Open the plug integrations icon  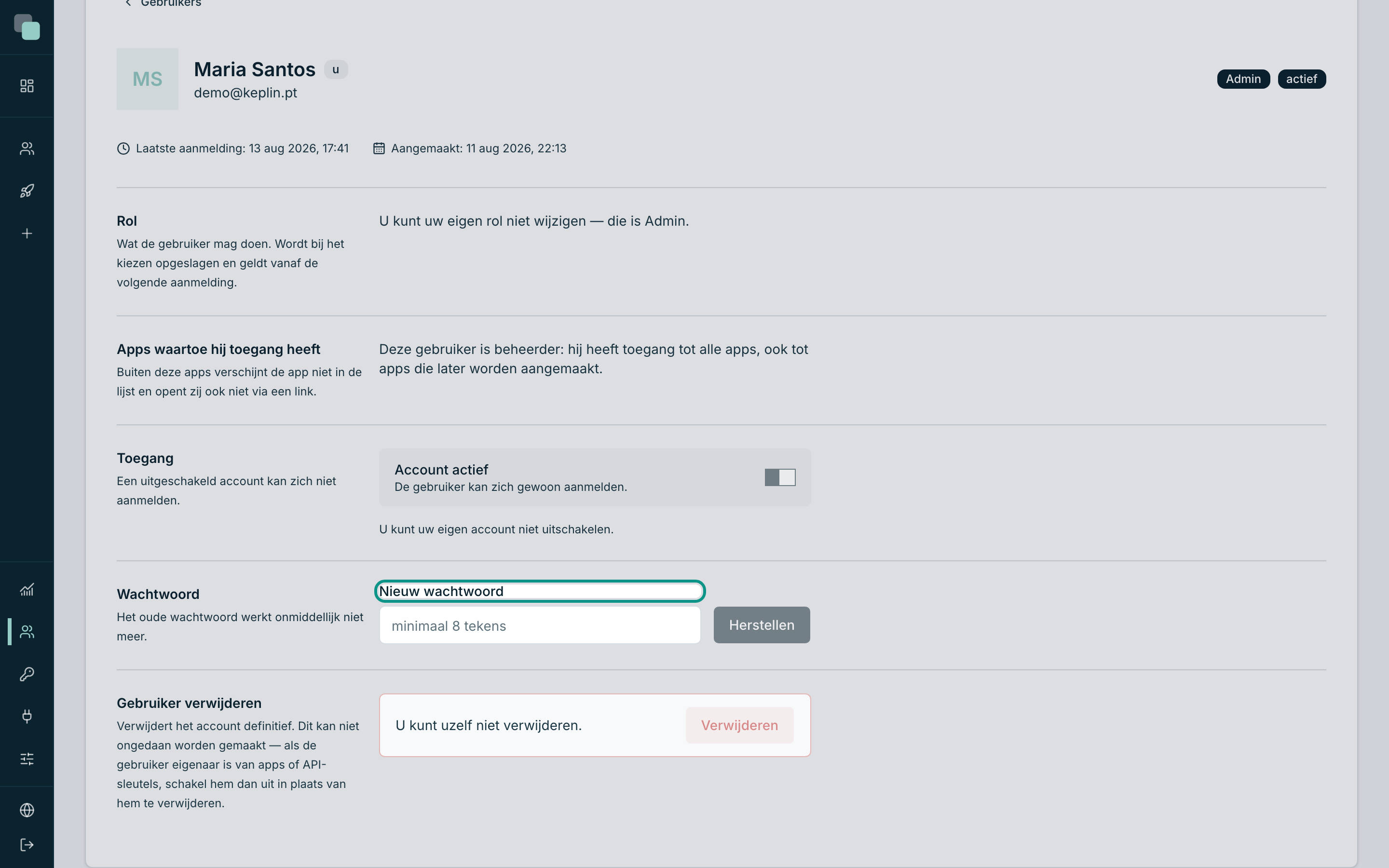pos(27,717)
